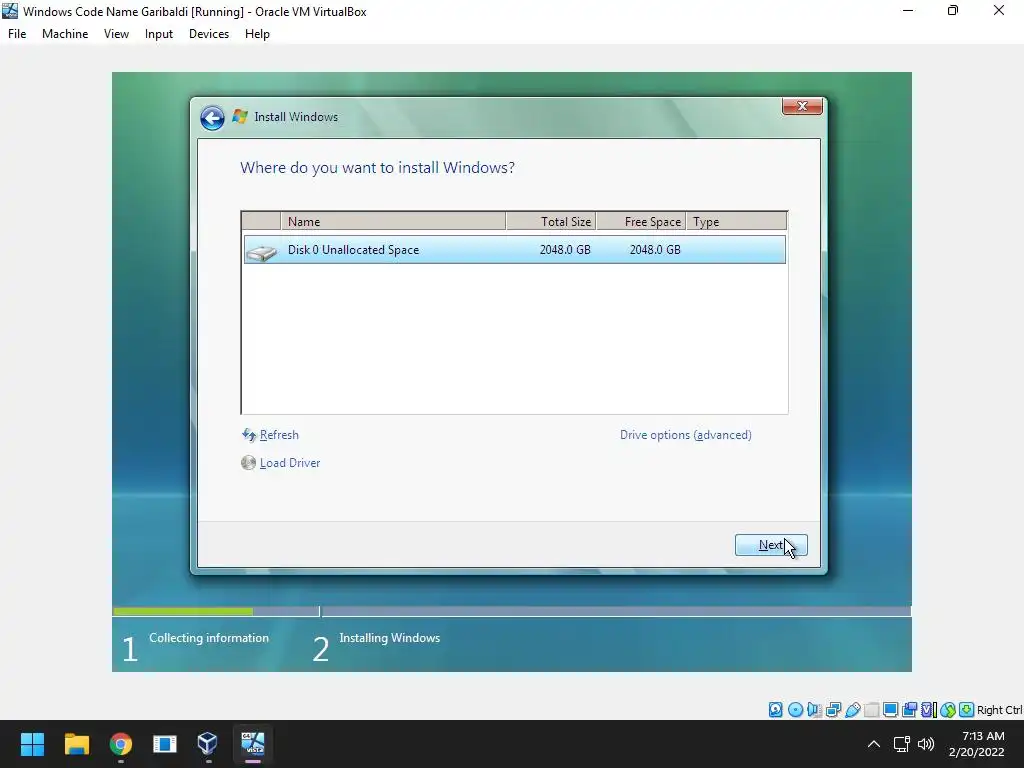
Task: Click the Next button
Action: [771, 545]
